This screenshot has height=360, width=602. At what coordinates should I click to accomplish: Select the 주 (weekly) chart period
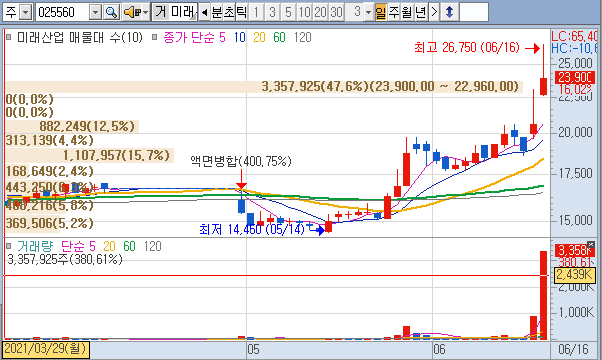pyautogui.click(x=394, y=12)
